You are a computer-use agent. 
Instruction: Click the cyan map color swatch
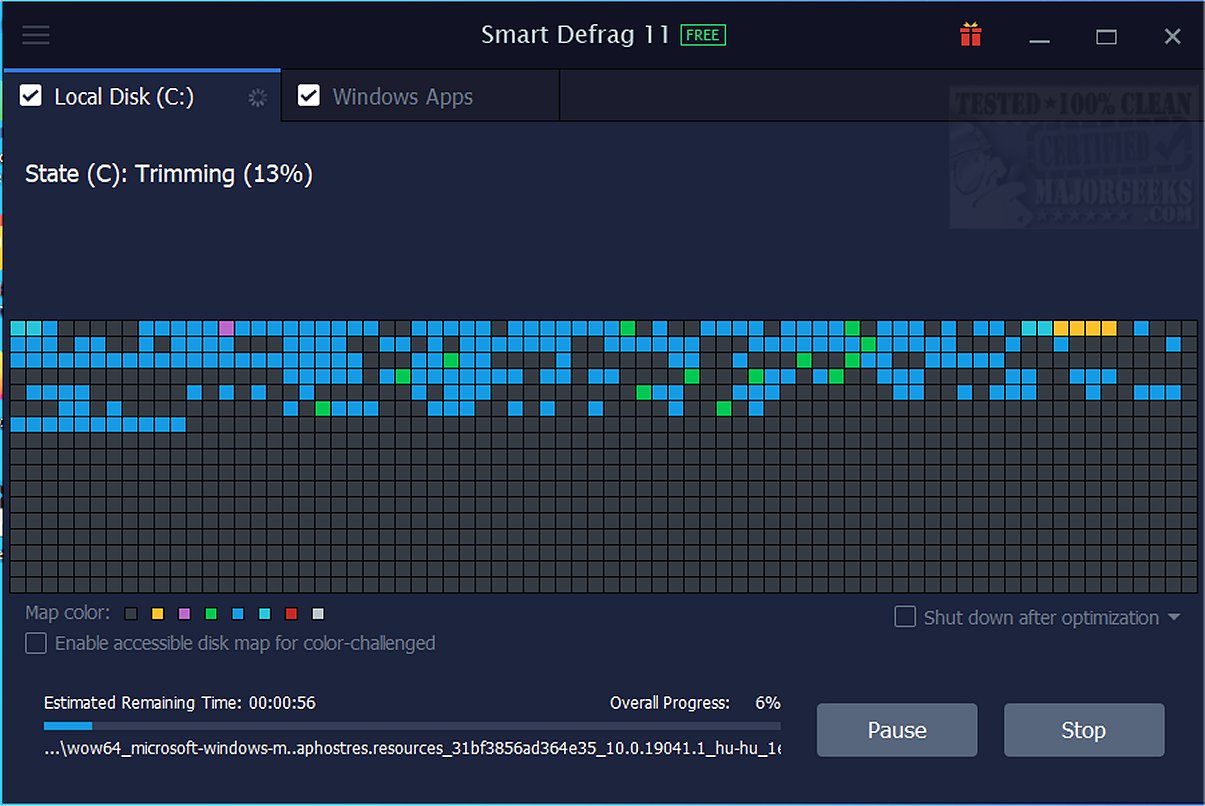[265, 614]
